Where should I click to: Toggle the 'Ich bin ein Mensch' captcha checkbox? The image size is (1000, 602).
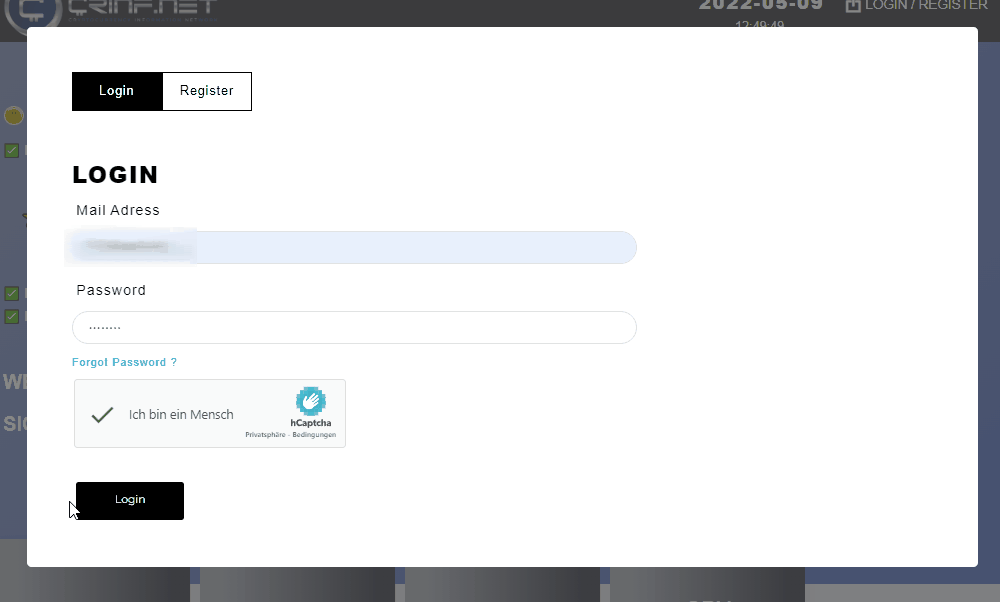tap(102, 415)
